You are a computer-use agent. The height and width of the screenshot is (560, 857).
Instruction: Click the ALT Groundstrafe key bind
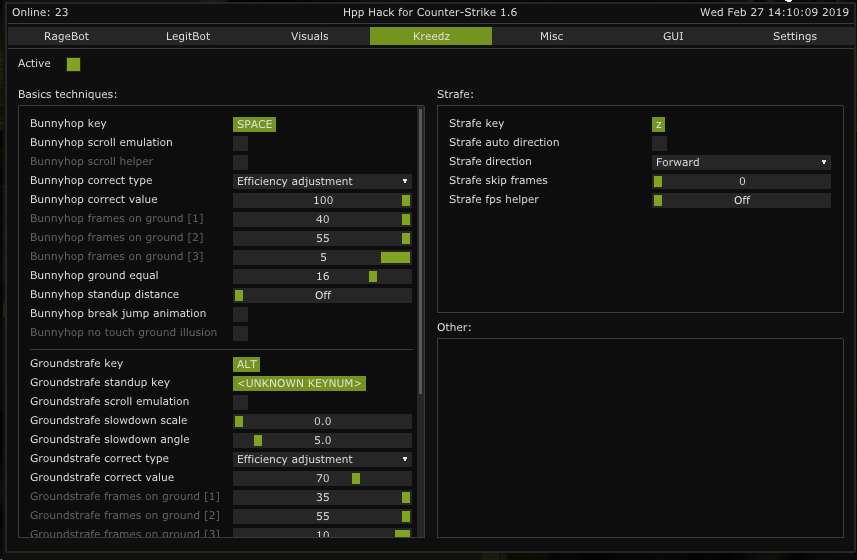point(246,364)
